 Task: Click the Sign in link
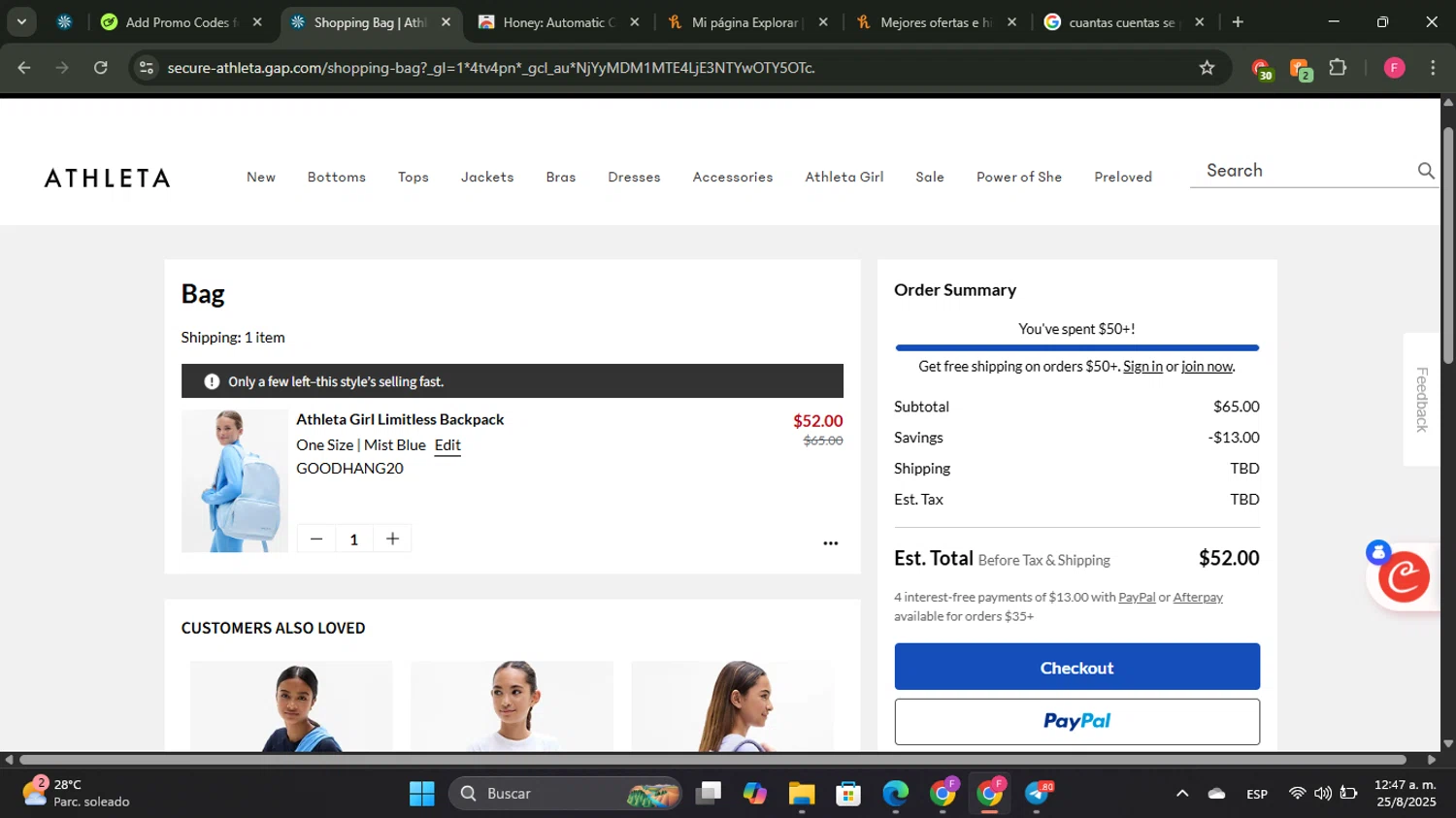pos(1142,367)
